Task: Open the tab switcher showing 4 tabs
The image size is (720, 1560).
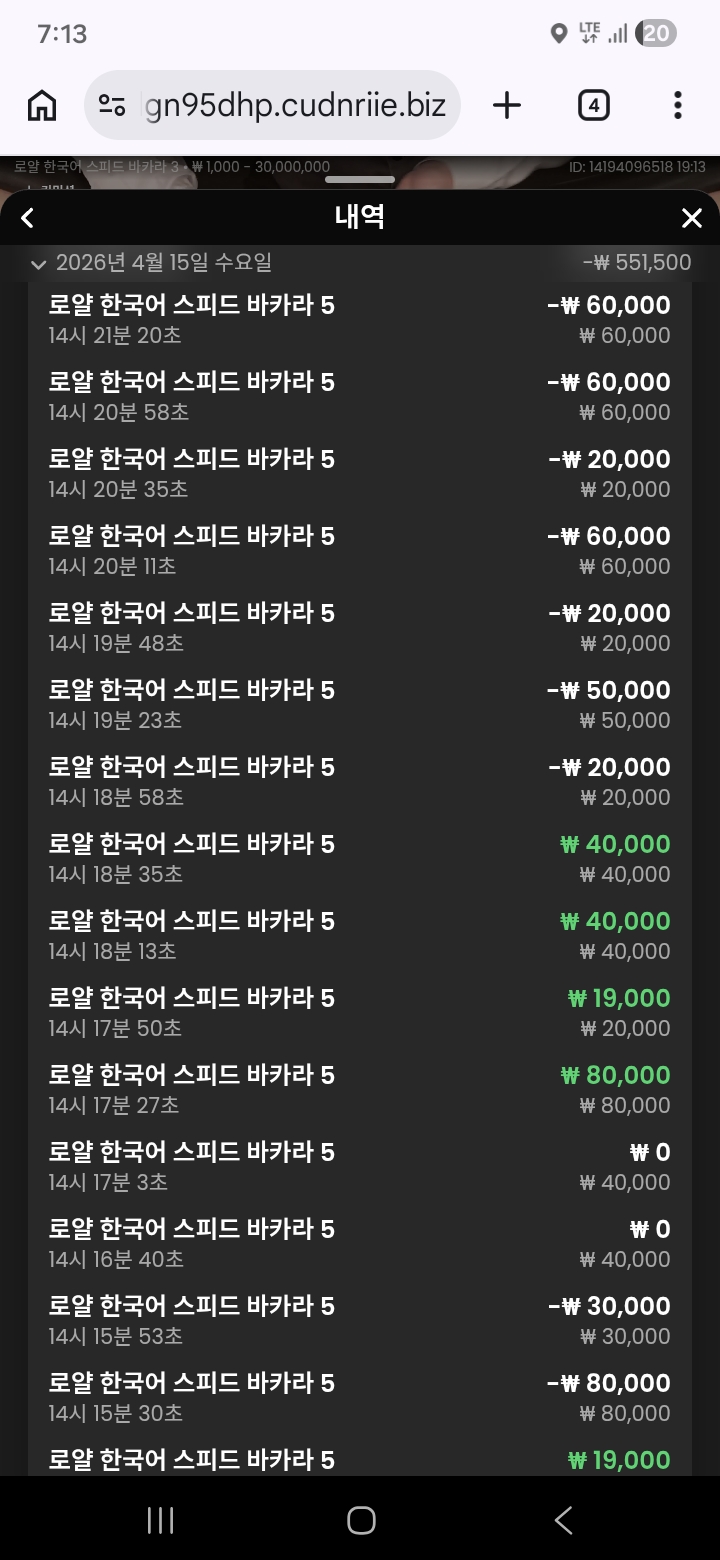Action: tap(594, 105)
